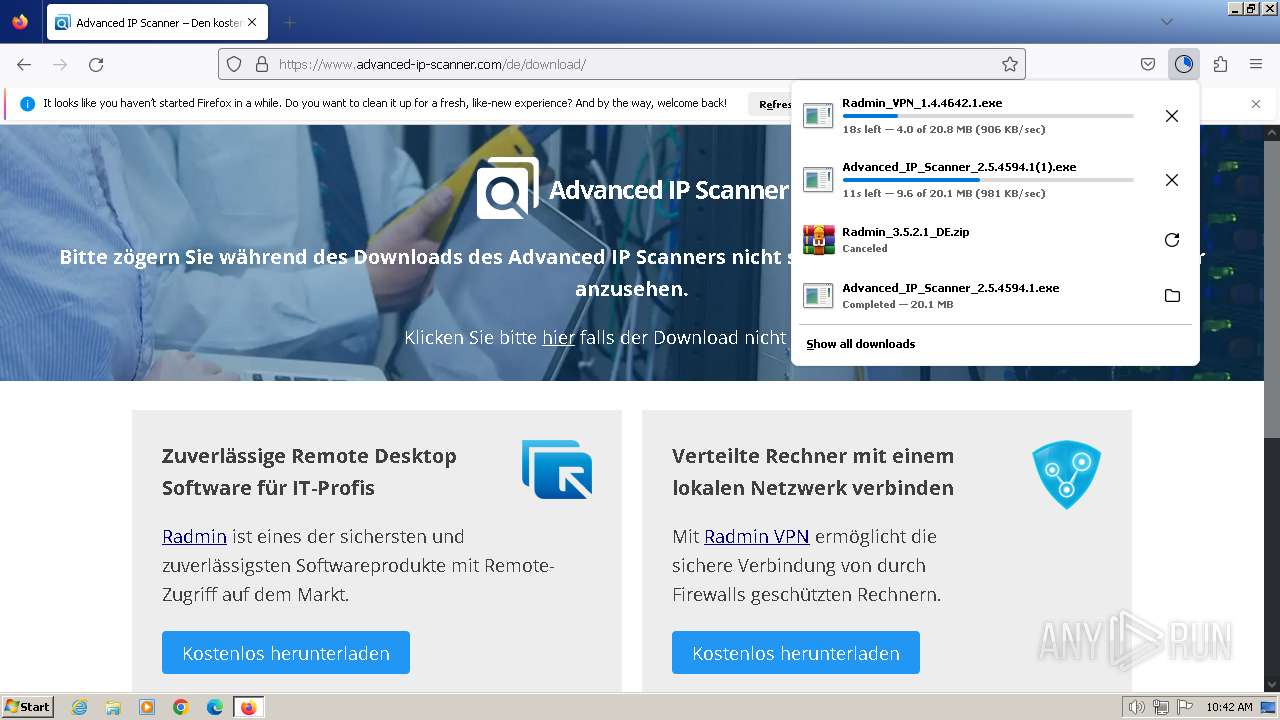Click the volume speaker tray icon

pos(1137,707)
